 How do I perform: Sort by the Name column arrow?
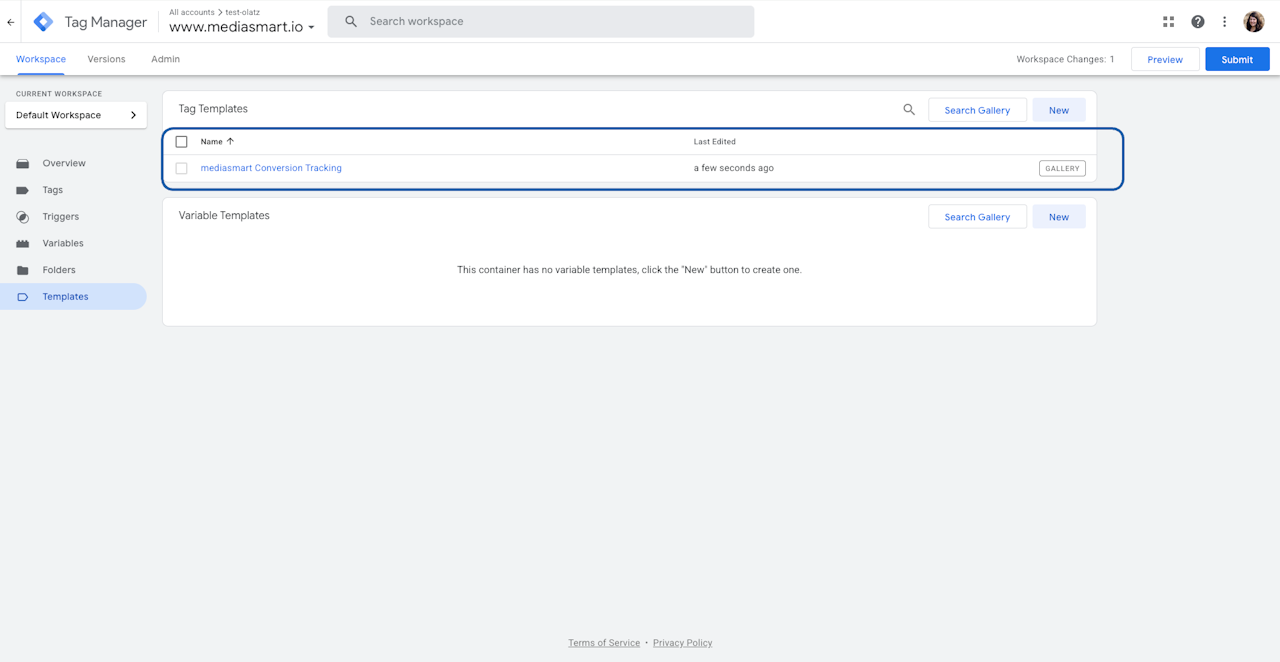click(x=230, y=141)
